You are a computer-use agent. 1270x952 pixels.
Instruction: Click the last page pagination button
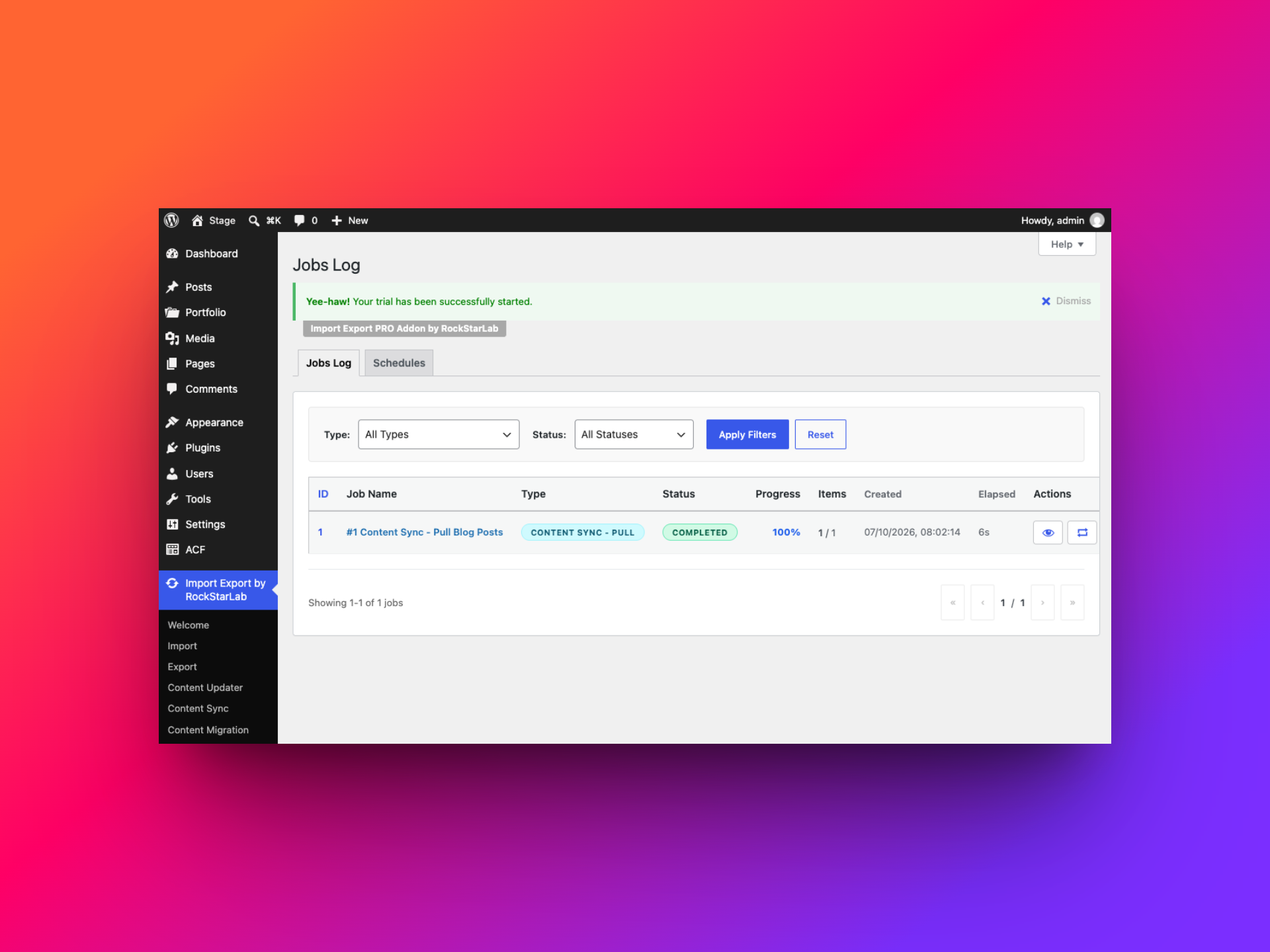point(1072,602)
